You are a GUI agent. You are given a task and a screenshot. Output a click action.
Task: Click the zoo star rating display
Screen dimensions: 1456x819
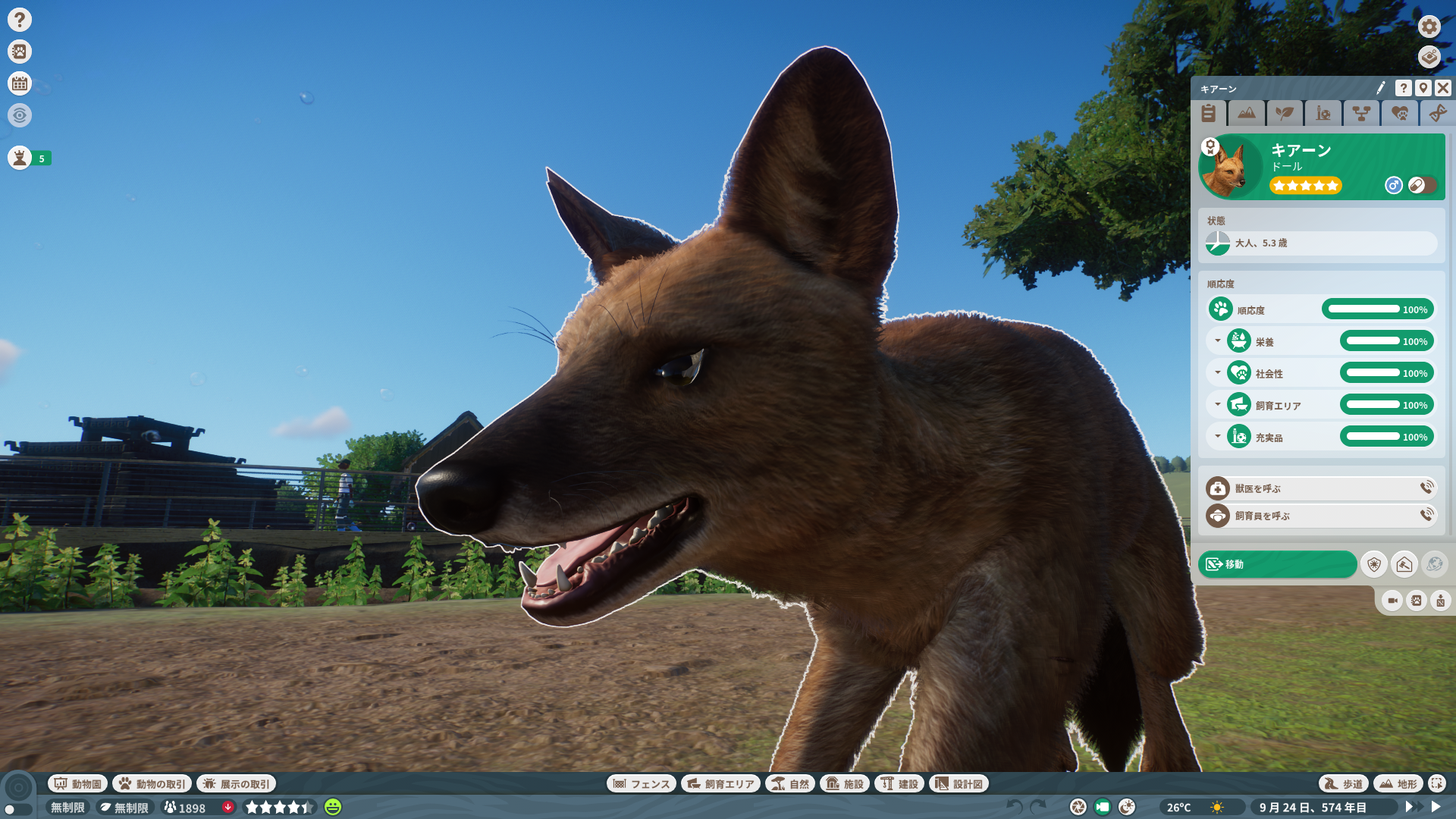click(x=279, y=808)
